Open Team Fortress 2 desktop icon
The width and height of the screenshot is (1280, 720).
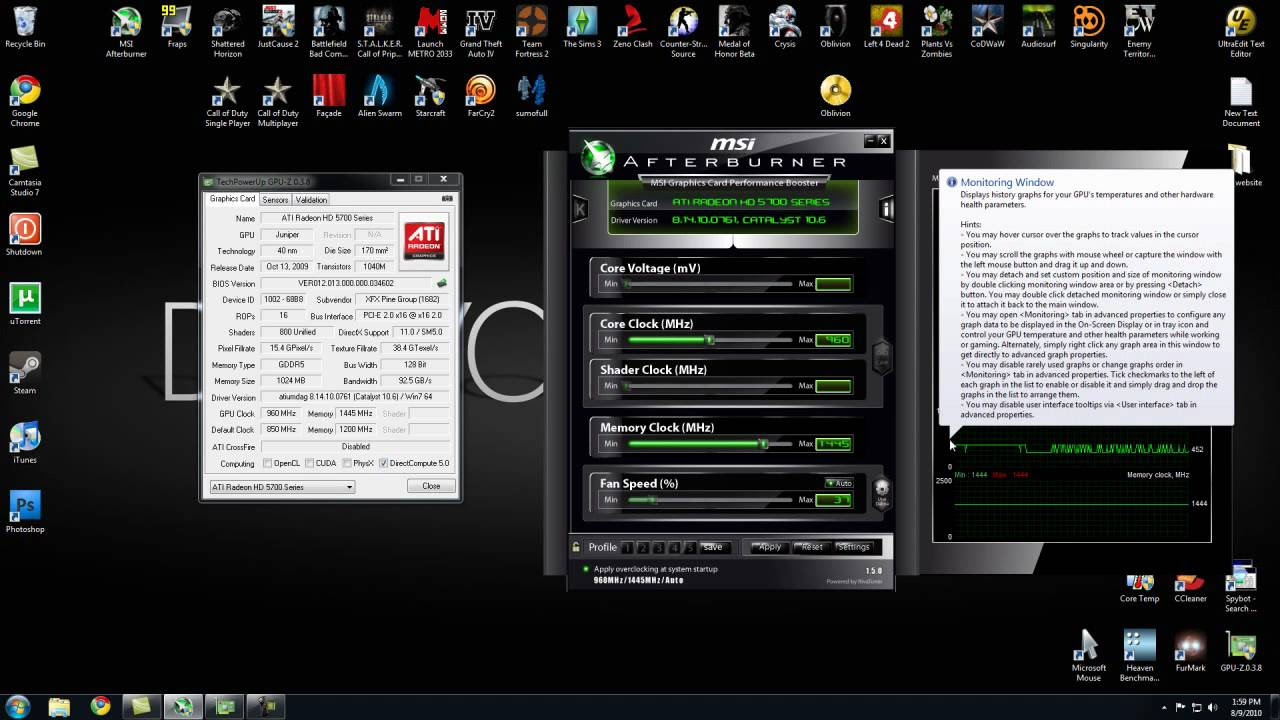click(532, 33)
